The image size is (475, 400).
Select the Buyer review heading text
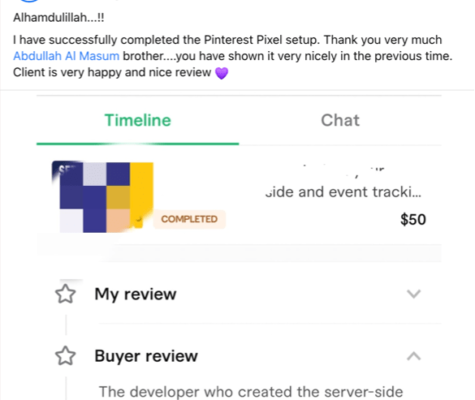[x=146, y=356]
